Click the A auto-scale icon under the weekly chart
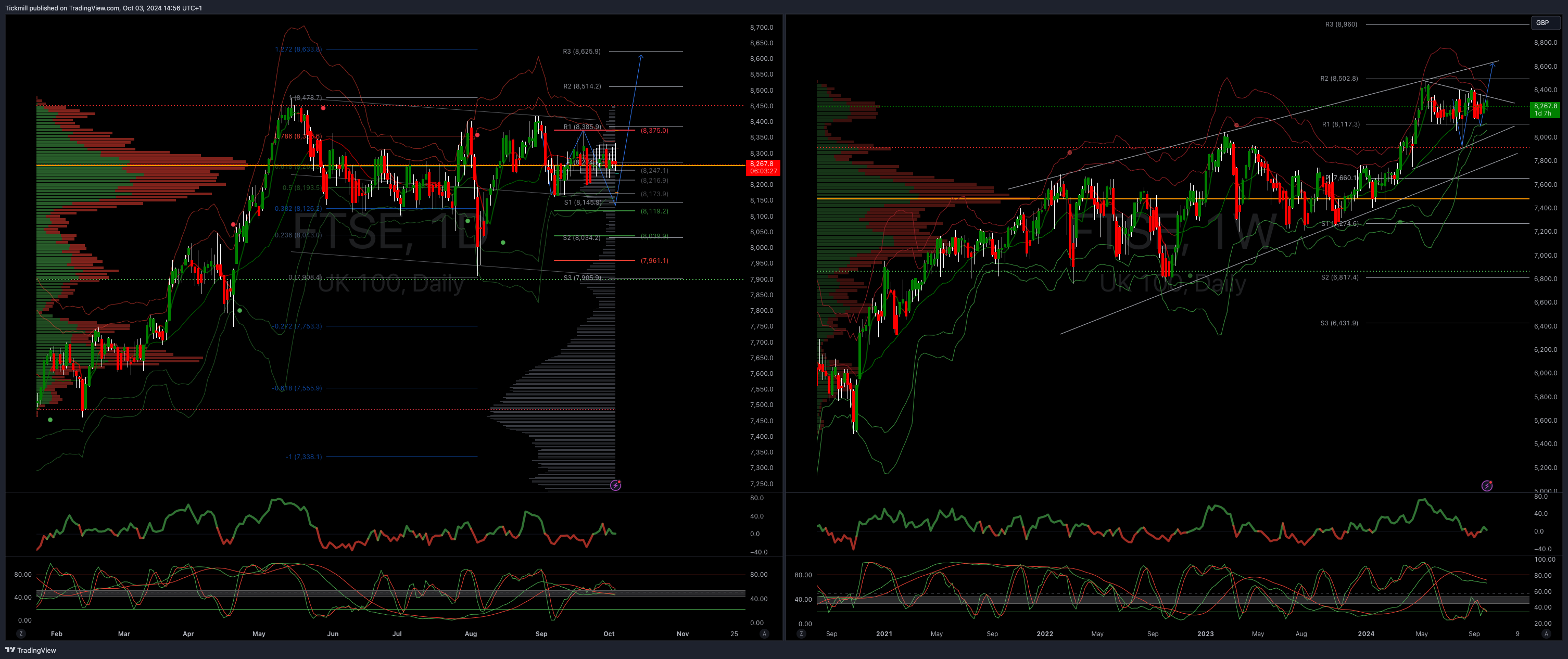This screenshot has height=659, width=1568. [x=1546, y=633]
